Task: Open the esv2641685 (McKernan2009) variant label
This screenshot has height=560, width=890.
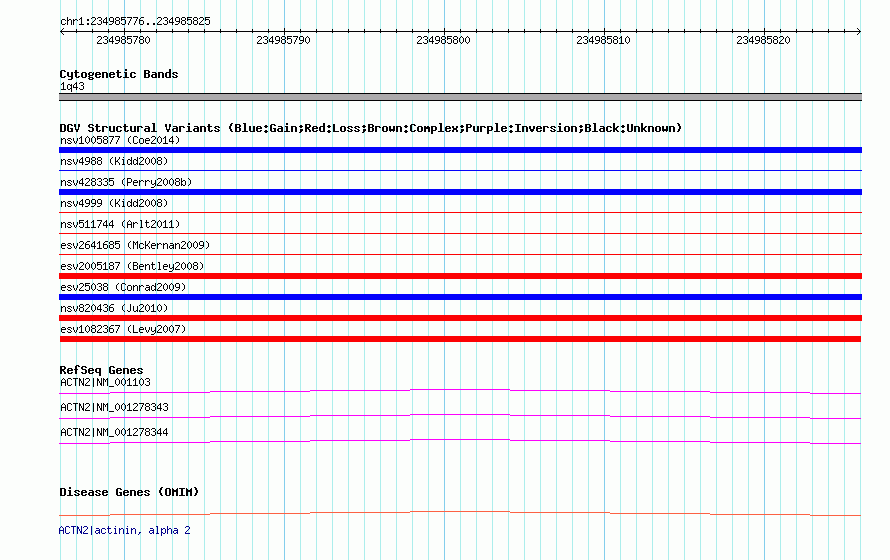Action: [135, 245]
